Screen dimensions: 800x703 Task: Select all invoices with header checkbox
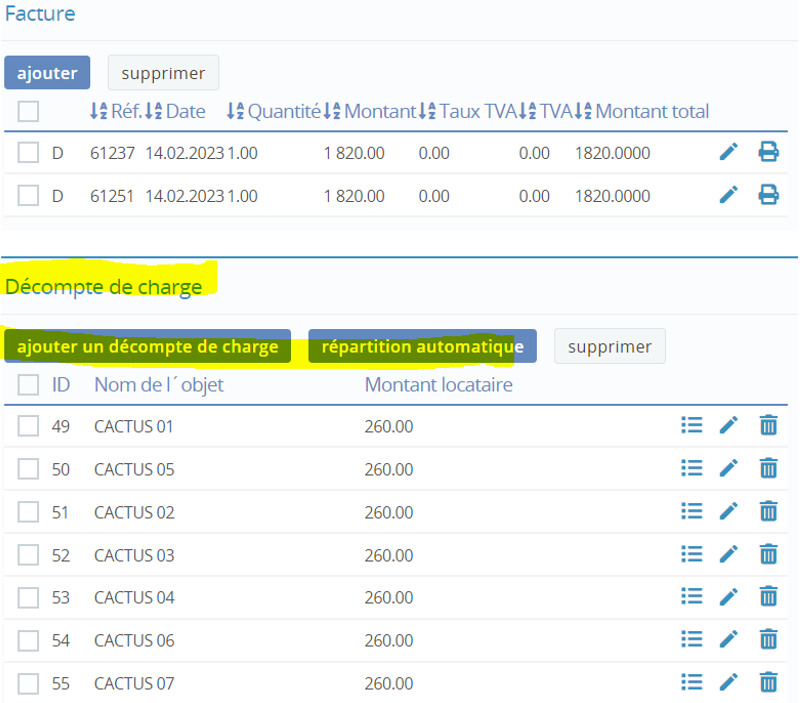point(29,111)
